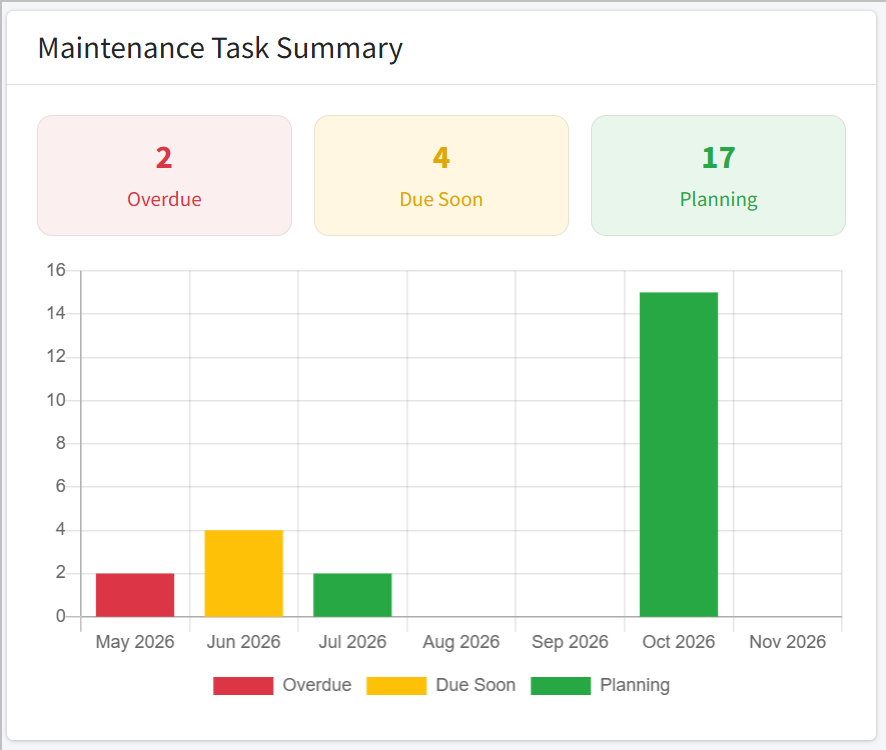Click the Maintenance Task Summary title
Viewport: 886px width, 750px height.
pos(220,48)
